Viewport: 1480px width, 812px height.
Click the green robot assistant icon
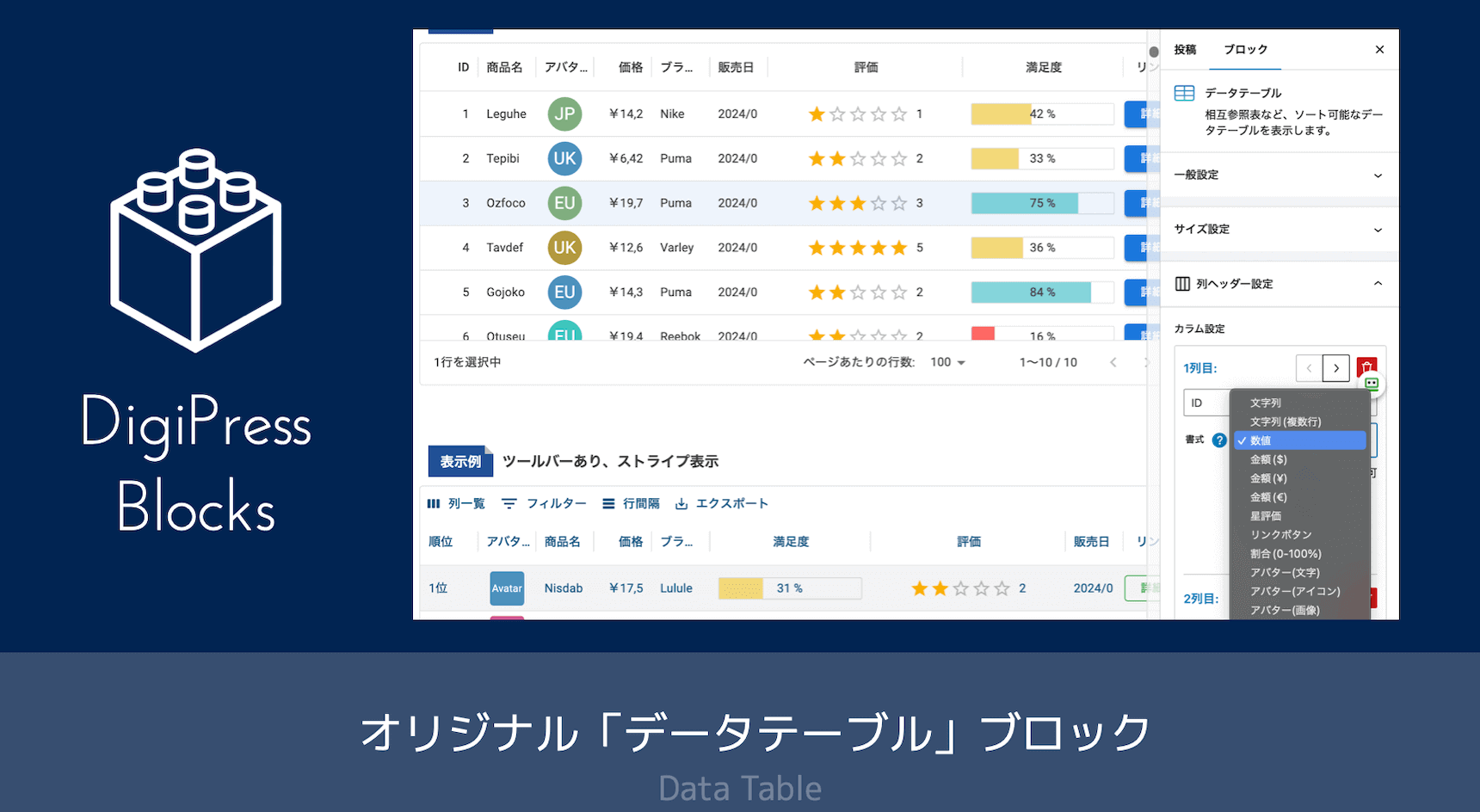point(1372,384)
